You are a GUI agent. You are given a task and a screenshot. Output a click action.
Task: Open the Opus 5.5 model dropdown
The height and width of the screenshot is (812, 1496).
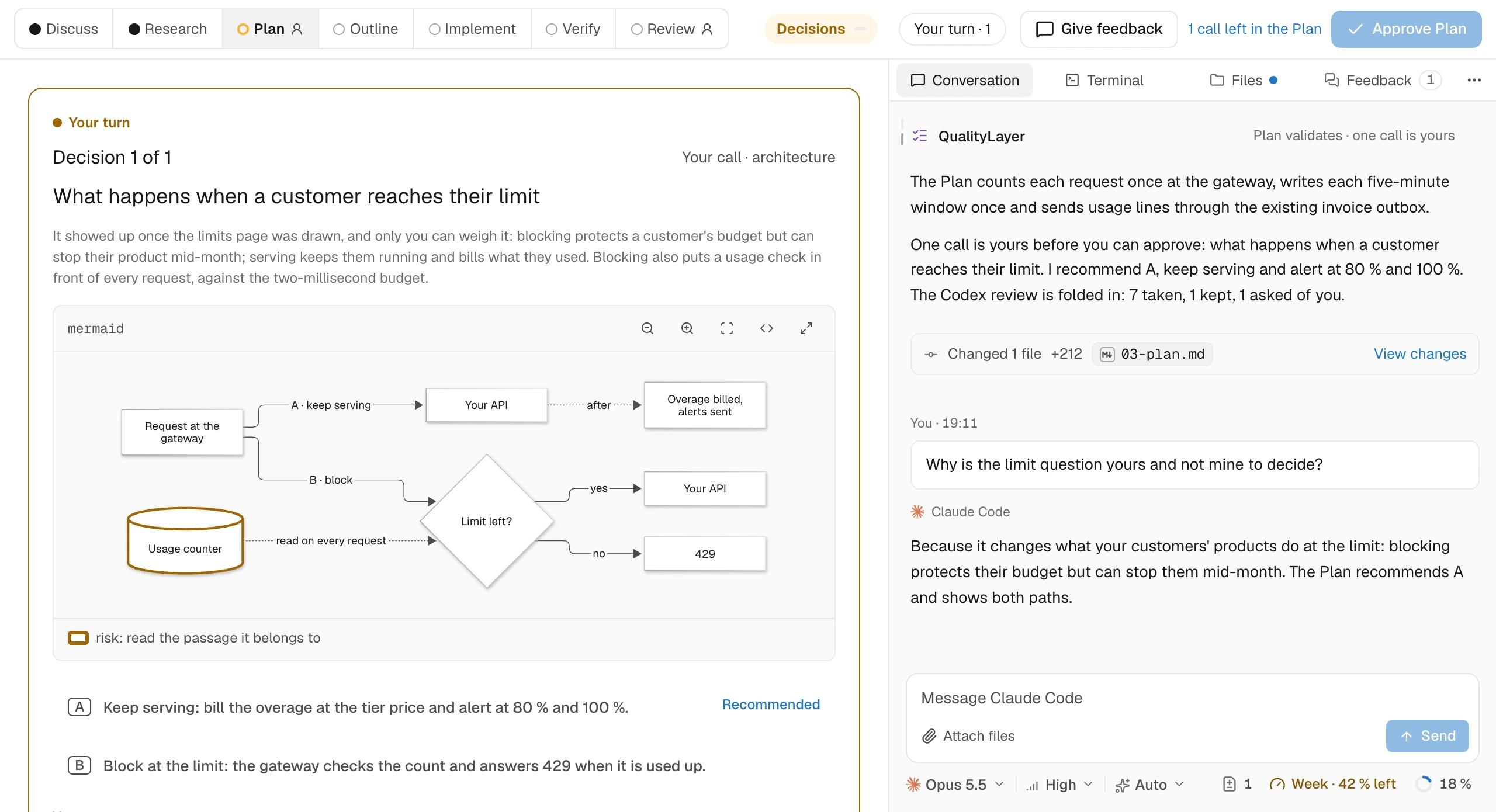point(955,784)
